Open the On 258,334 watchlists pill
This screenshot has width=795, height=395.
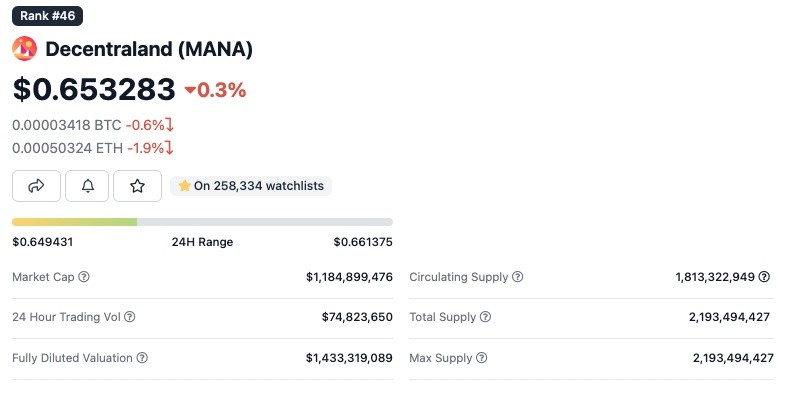point(251,186)
